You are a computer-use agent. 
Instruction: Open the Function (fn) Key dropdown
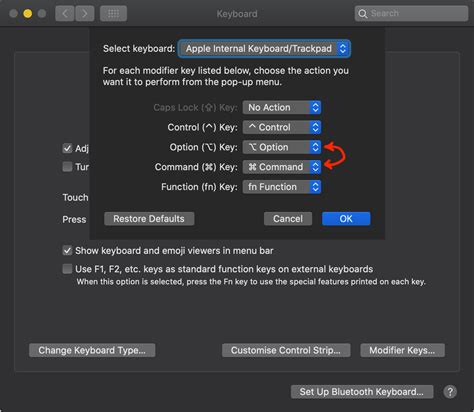[x=282, y=187]
